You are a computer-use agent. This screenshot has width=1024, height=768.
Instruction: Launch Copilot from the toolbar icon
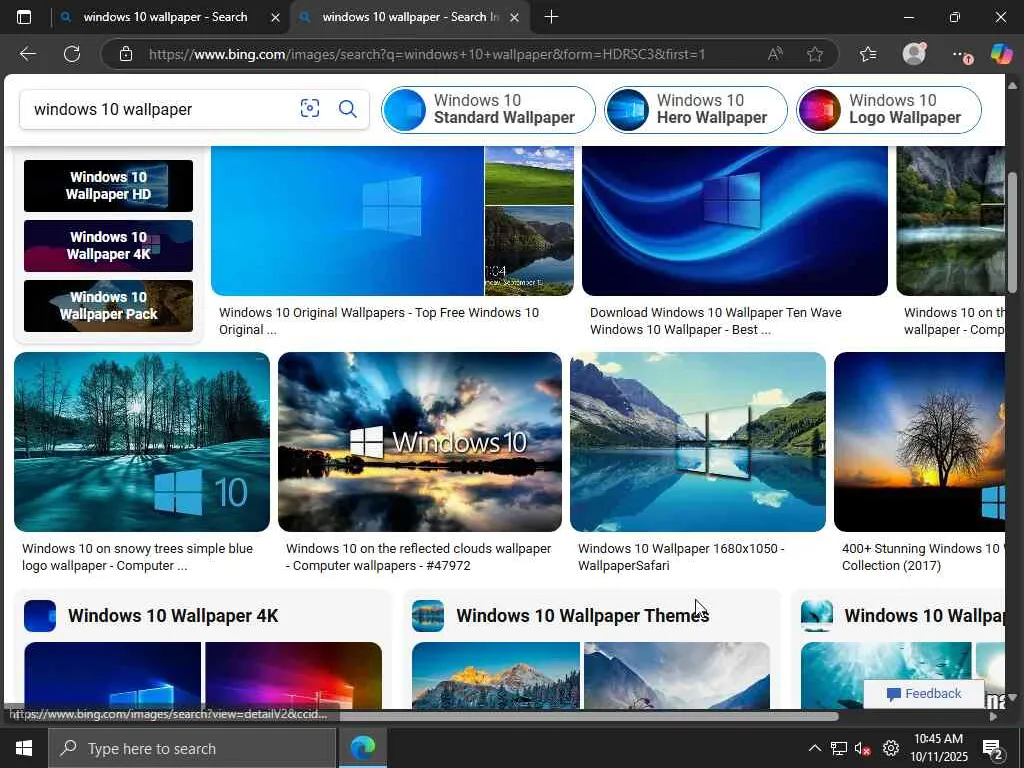point(1001,54)
